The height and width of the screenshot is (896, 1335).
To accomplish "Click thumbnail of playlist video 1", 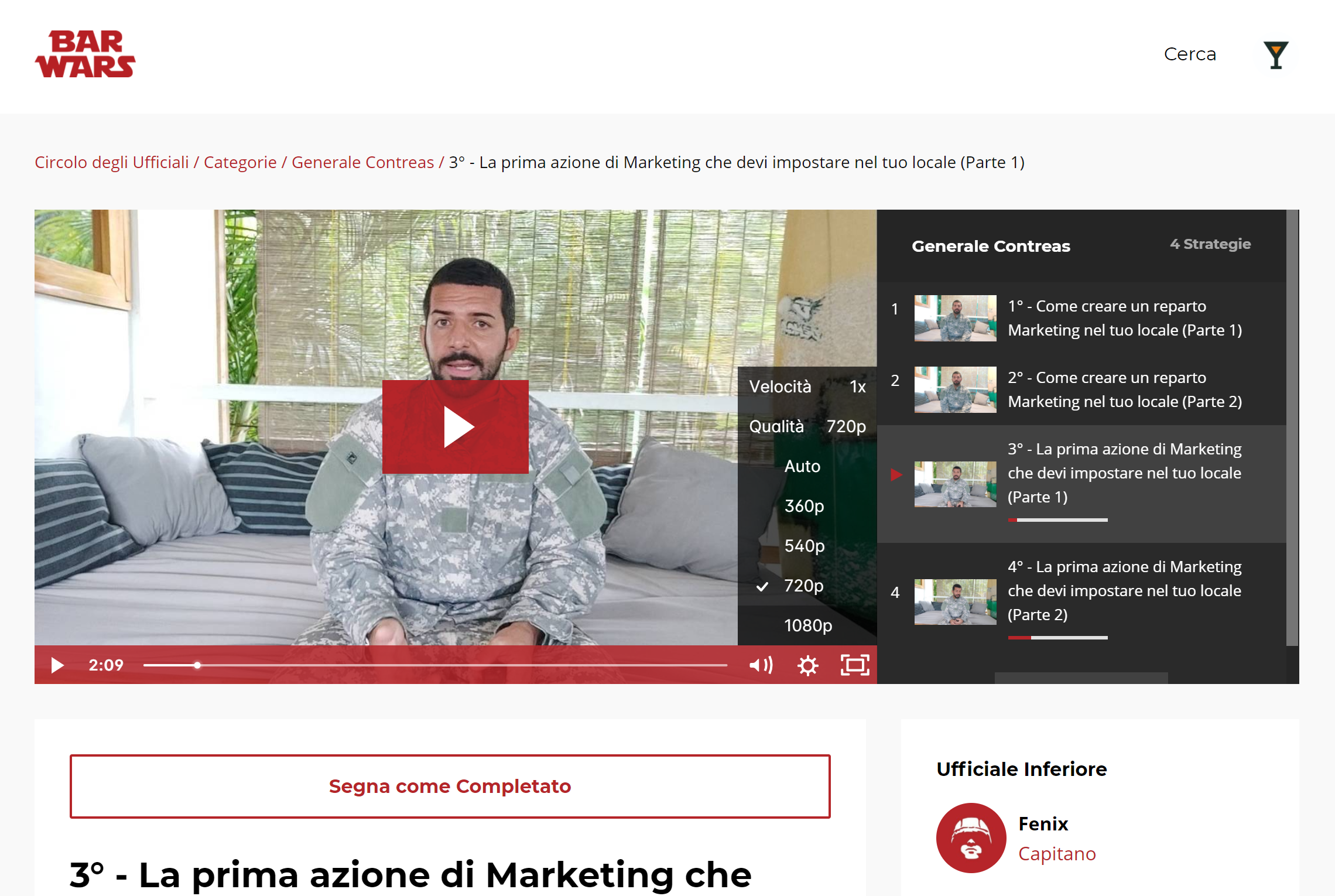I will [x=956, y=318].
